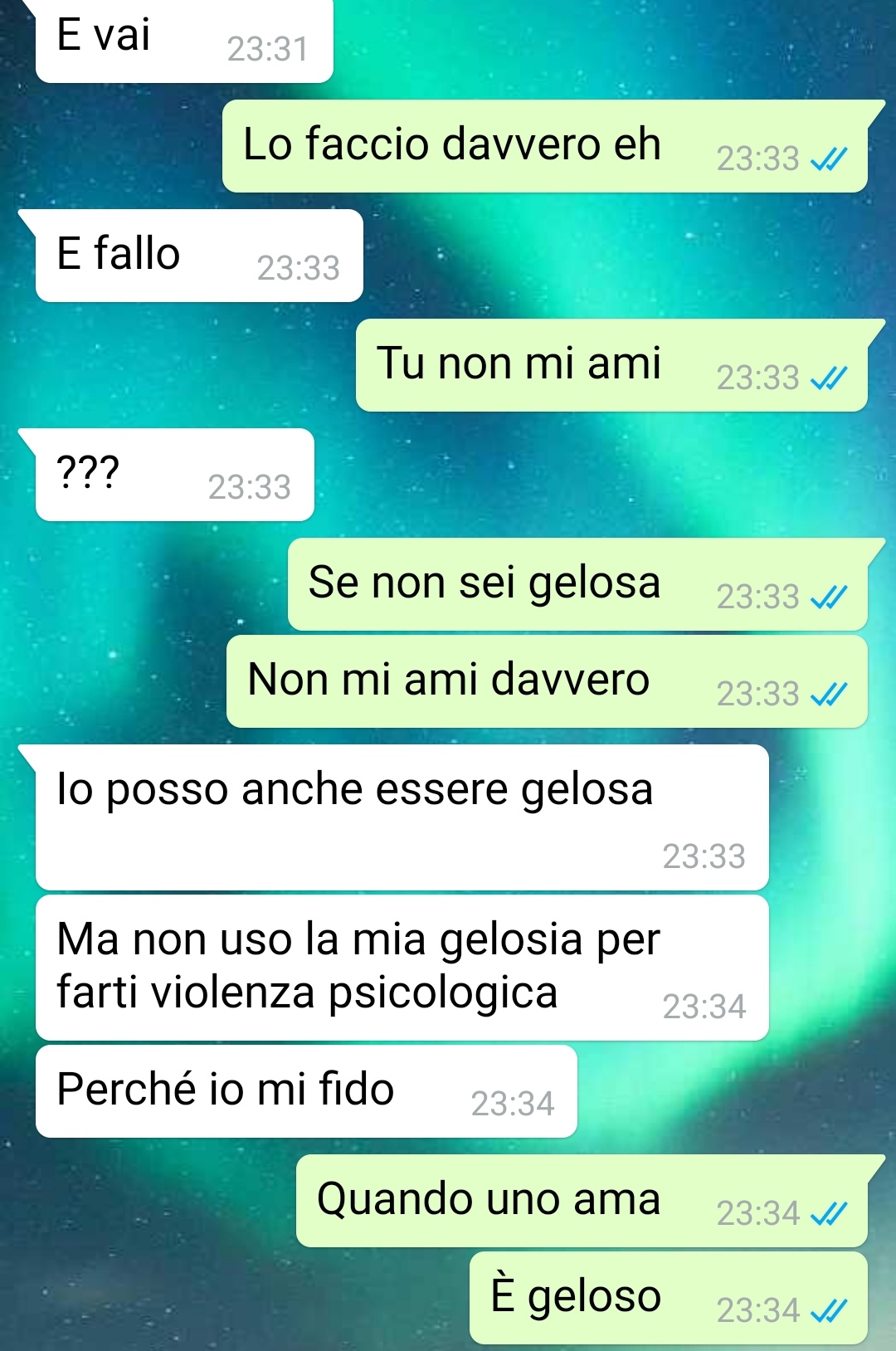Click the 23:34 timestamp on 'Perché io mi fido'
This screenshot has height=1351, width=896.
[x=512, y=1104]
